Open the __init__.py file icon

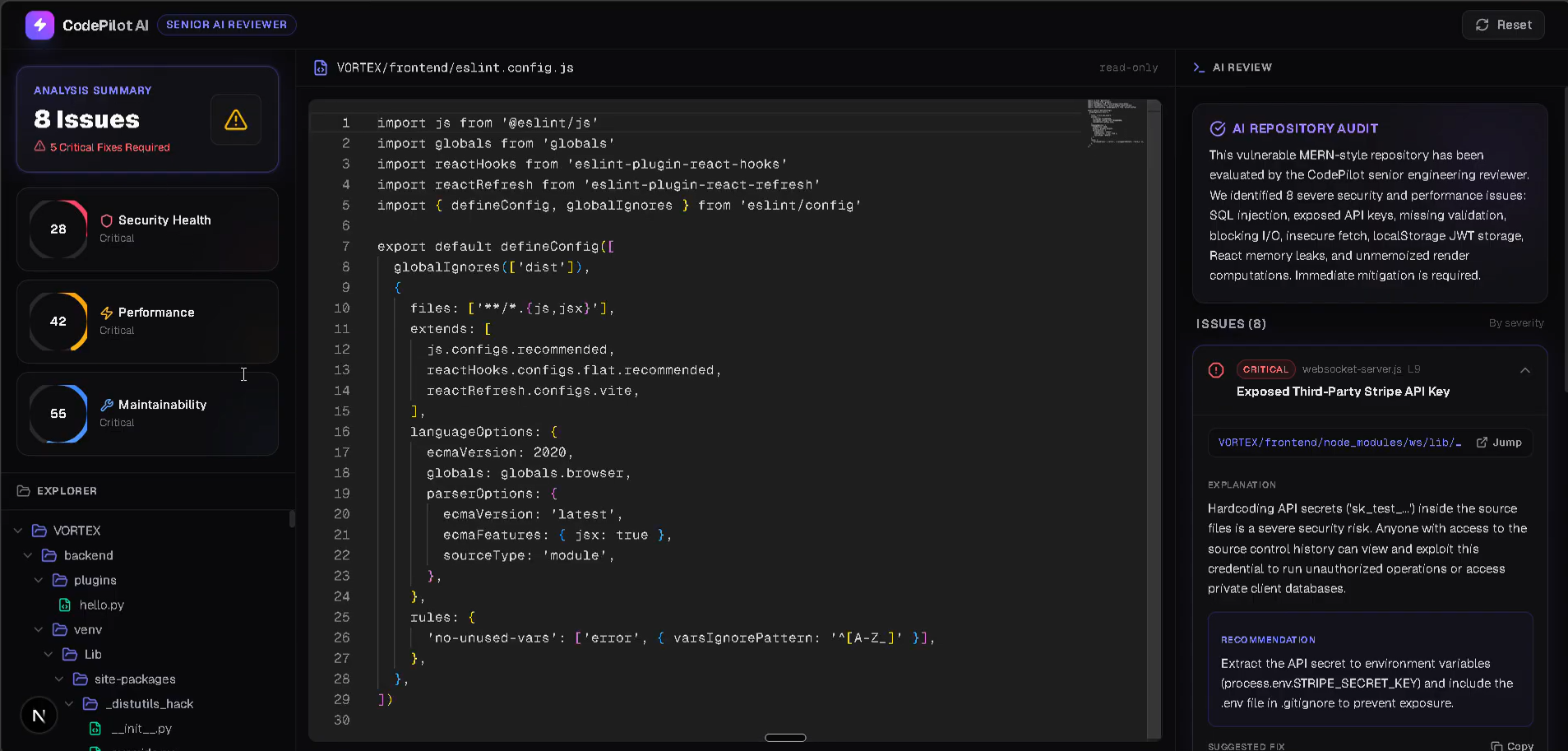(95, 728)
